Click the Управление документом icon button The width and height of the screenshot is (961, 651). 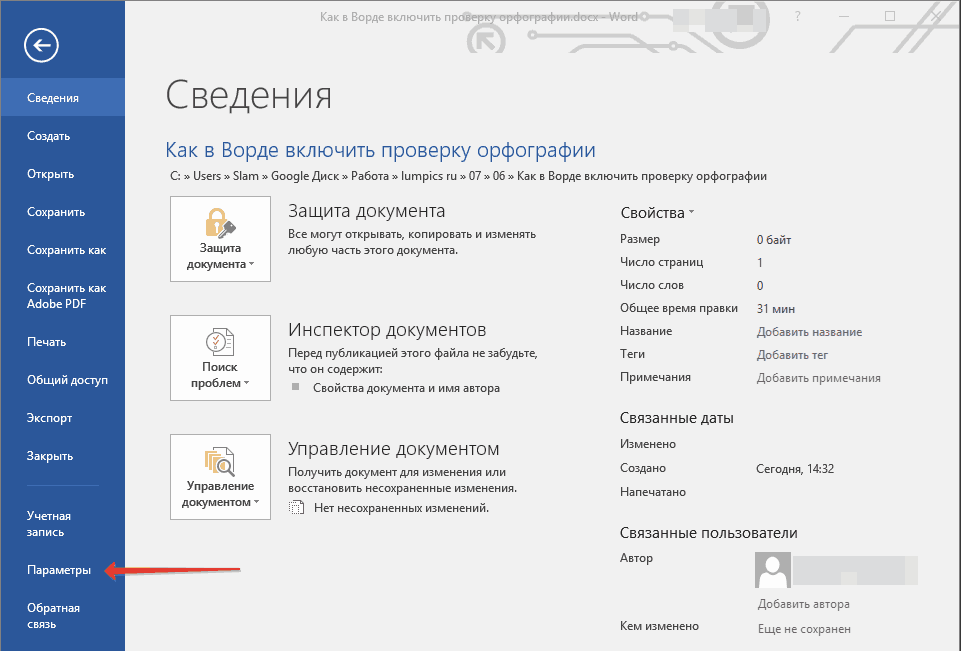pos(220,476)
